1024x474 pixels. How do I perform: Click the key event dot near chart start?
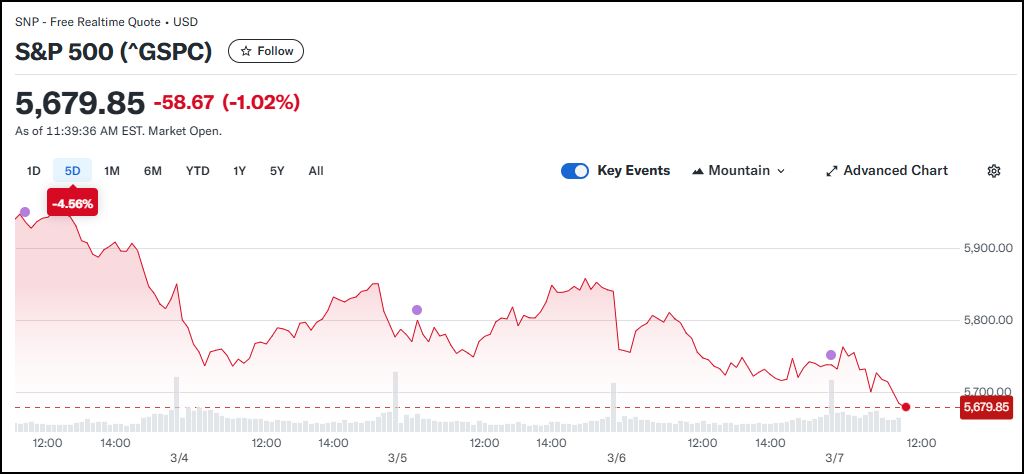pyautogui.click(x=25, y=212)
